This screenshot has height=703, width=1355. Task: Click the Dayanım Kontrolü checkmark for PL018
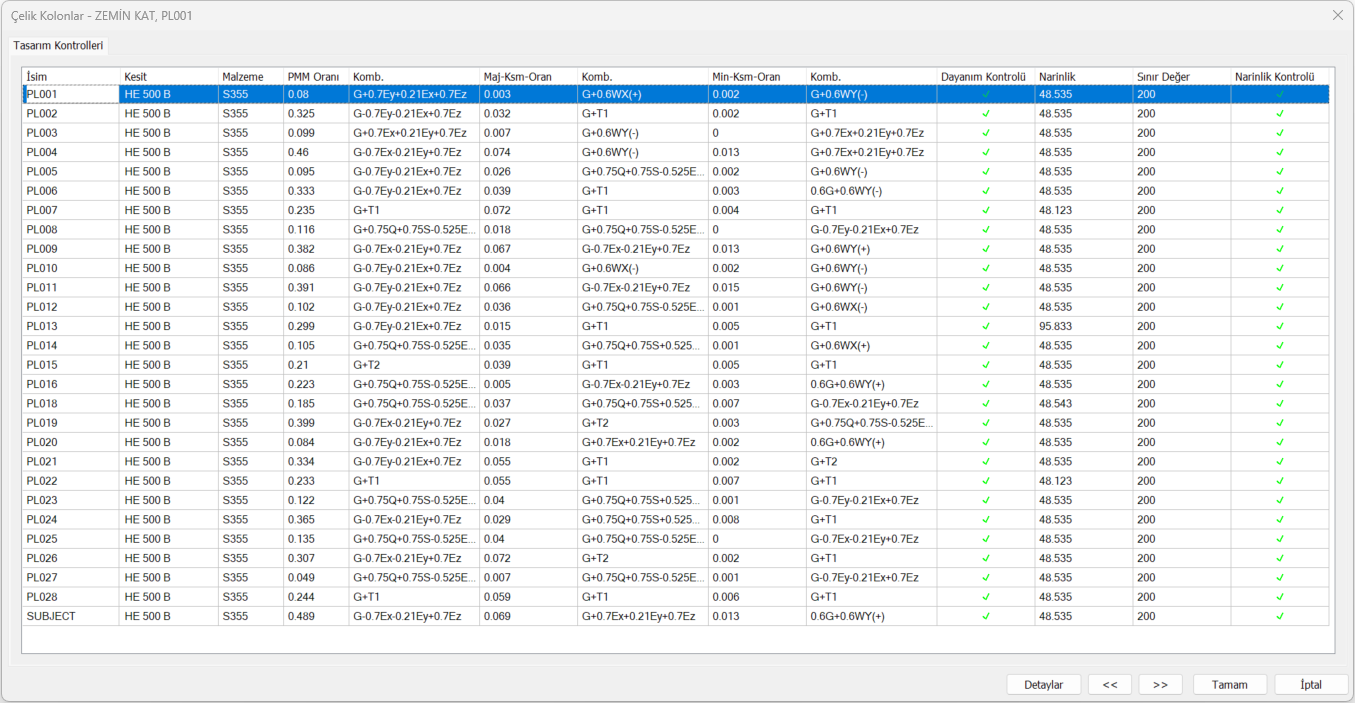click(985, 403)
